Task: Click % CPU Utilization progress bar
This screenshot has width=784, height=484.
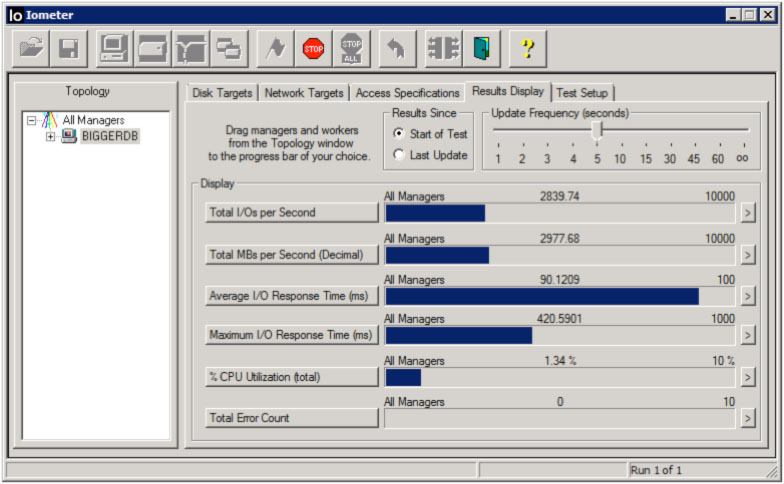Action: pos(560,377)
